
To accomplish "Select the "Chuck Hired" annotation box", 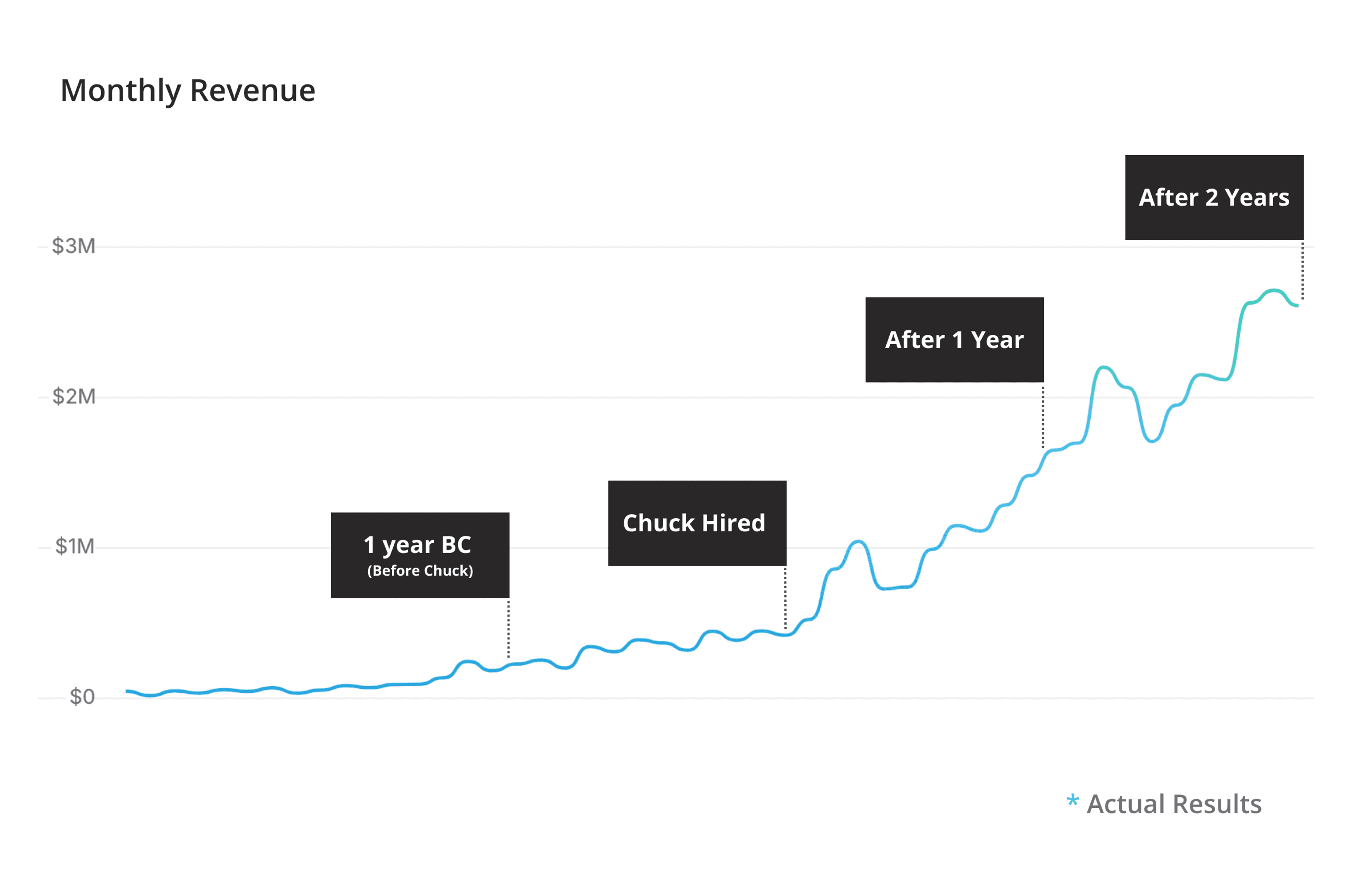I will [x=696, y=523].
